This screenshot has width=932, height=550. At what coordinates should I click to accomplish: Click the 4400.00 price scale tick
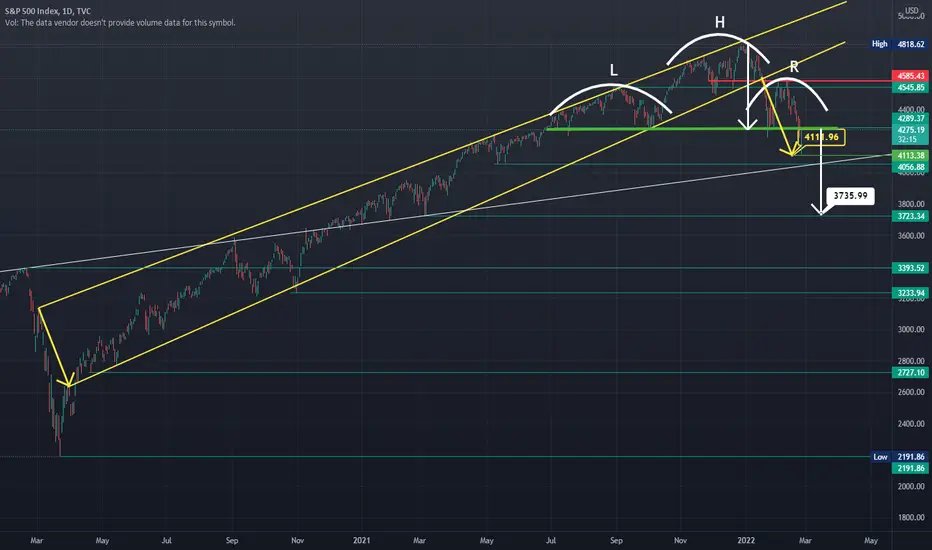911,109
